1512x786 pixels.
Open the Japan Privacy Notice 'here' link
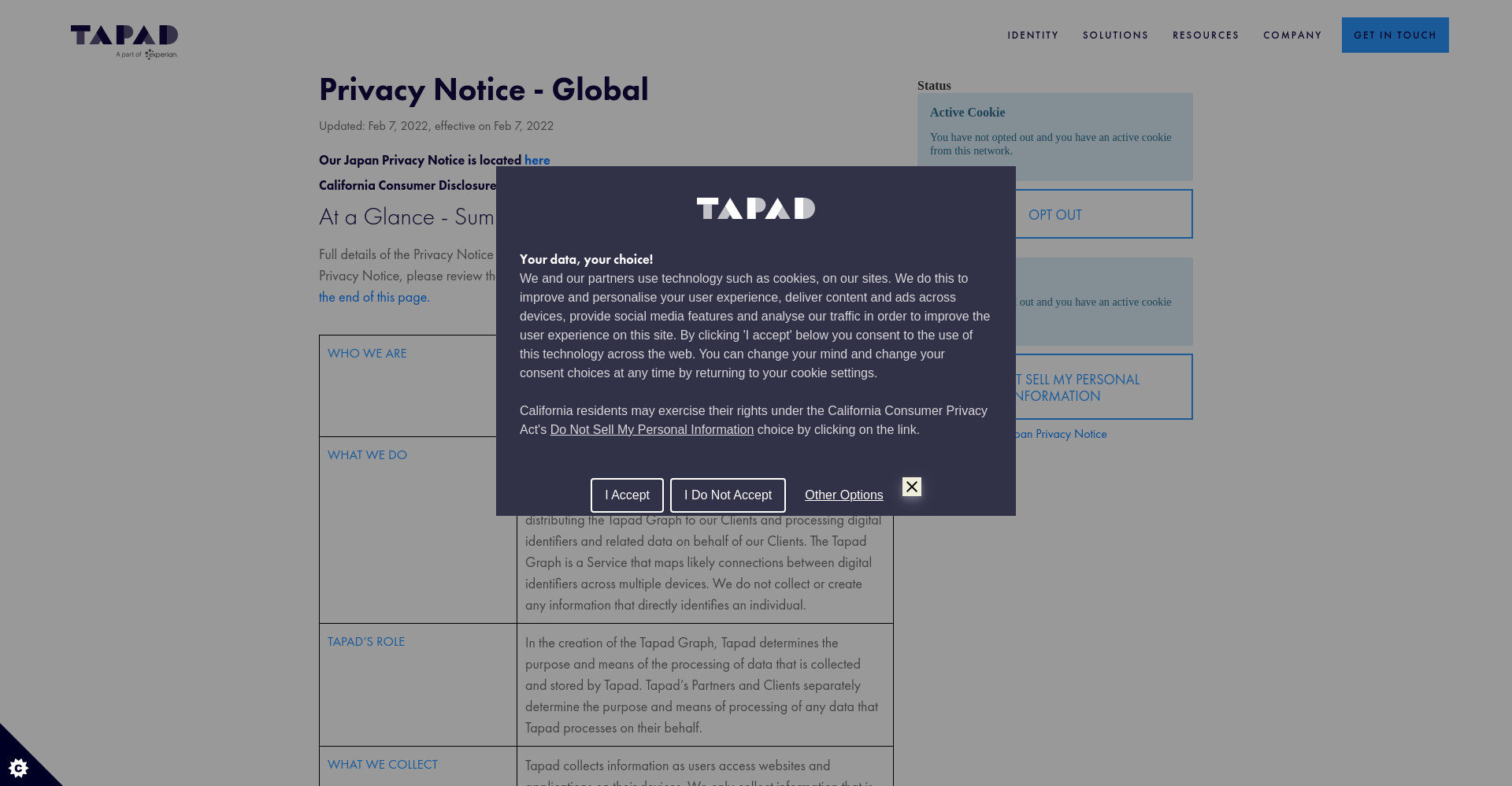[x=537, y=160]
